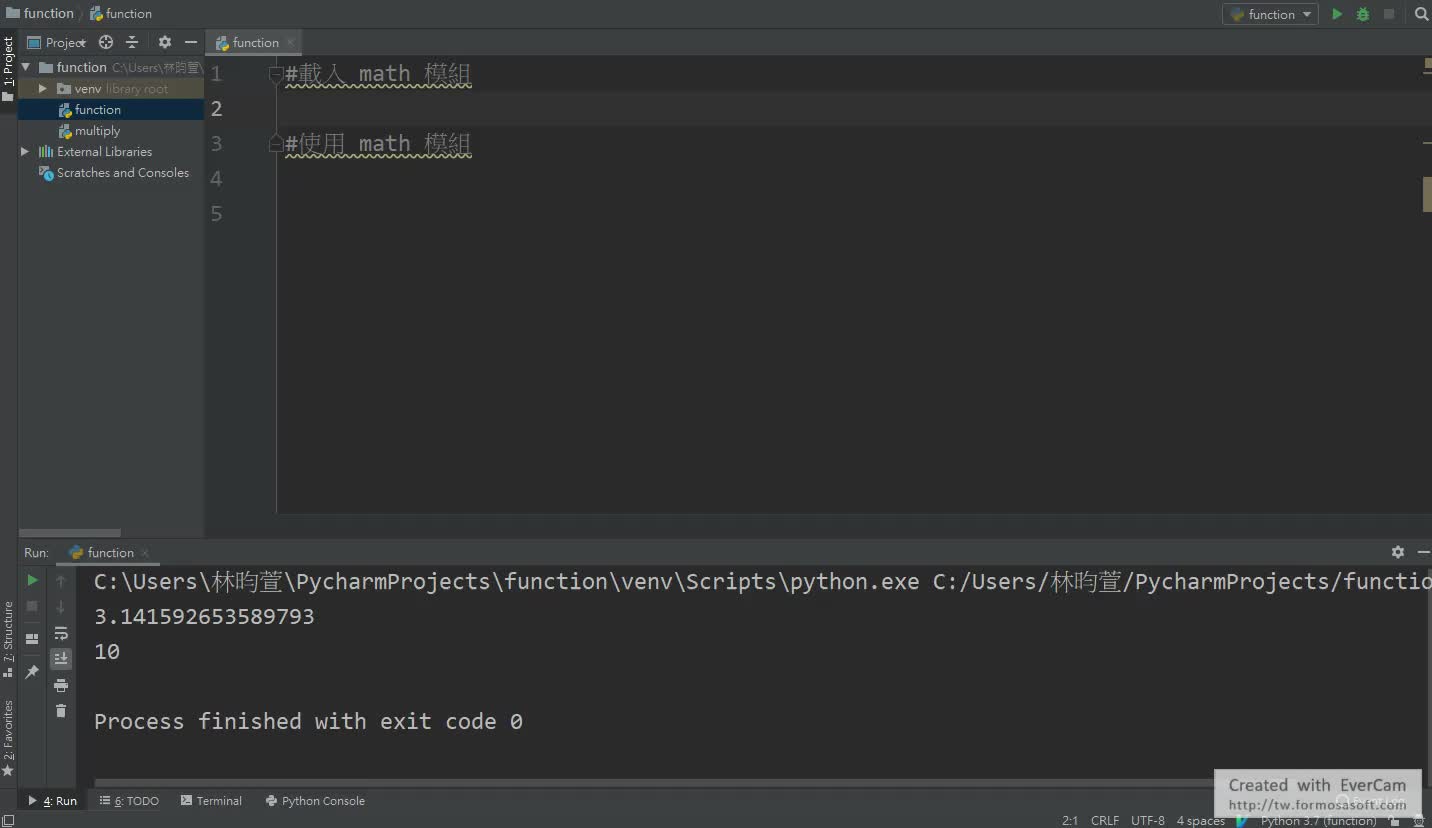Run the function configuration from the top toolbar
Image resolution: width=1432 pixels, height=828 pixels.
coord(1337,14)
